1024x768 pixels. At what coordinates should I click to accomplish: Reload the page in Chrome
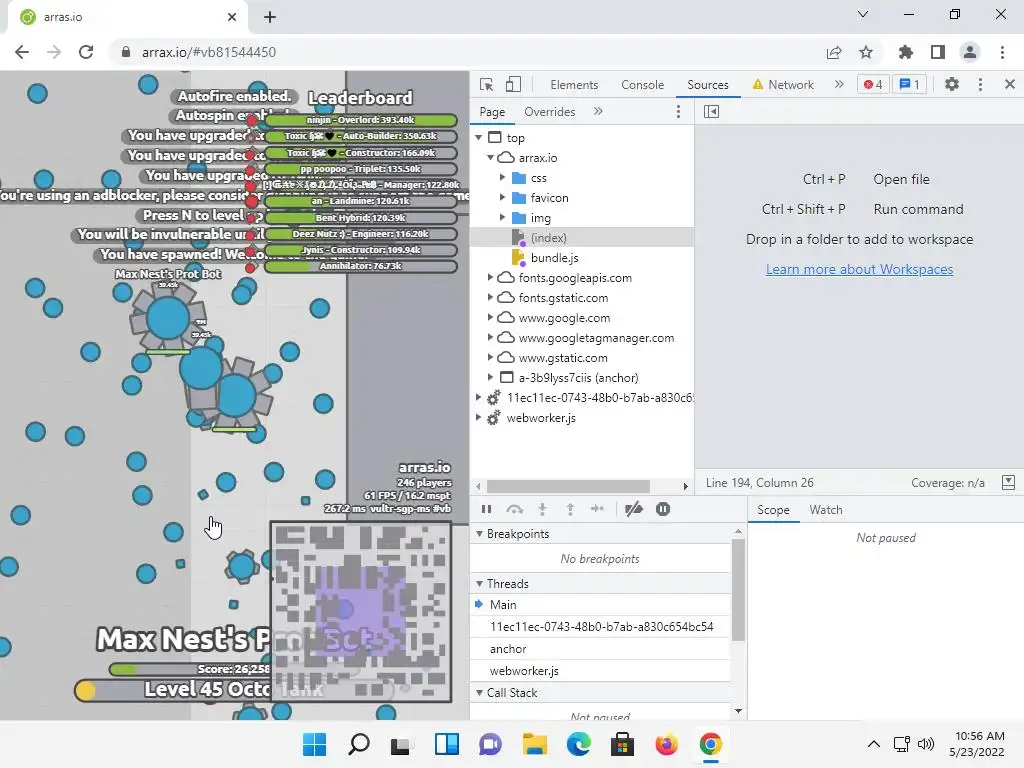[x=86, y=52]
